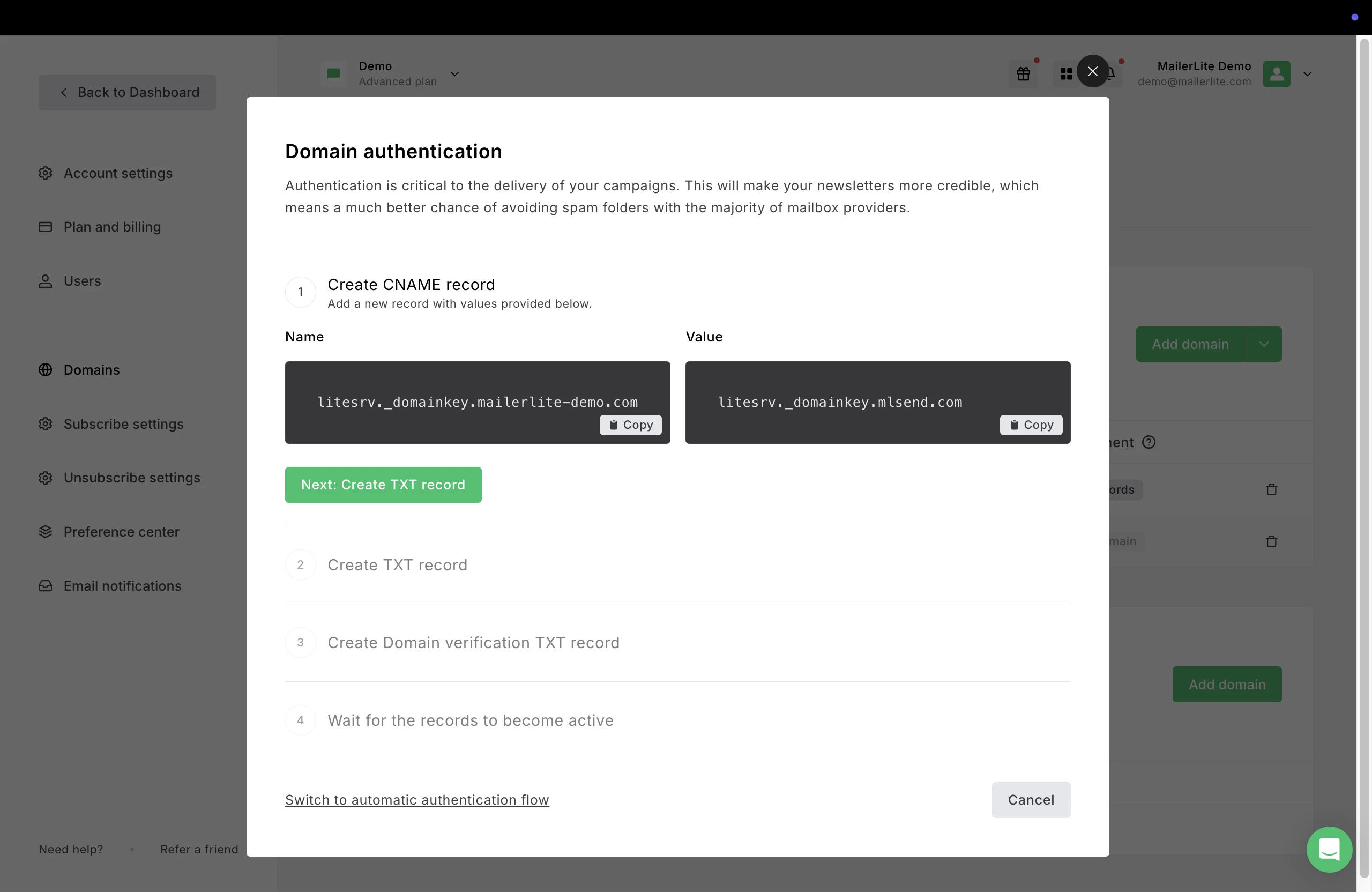The image size is (1372, 892).
Task: Expand the Add domain split arrow
Action: point(1263,344)
